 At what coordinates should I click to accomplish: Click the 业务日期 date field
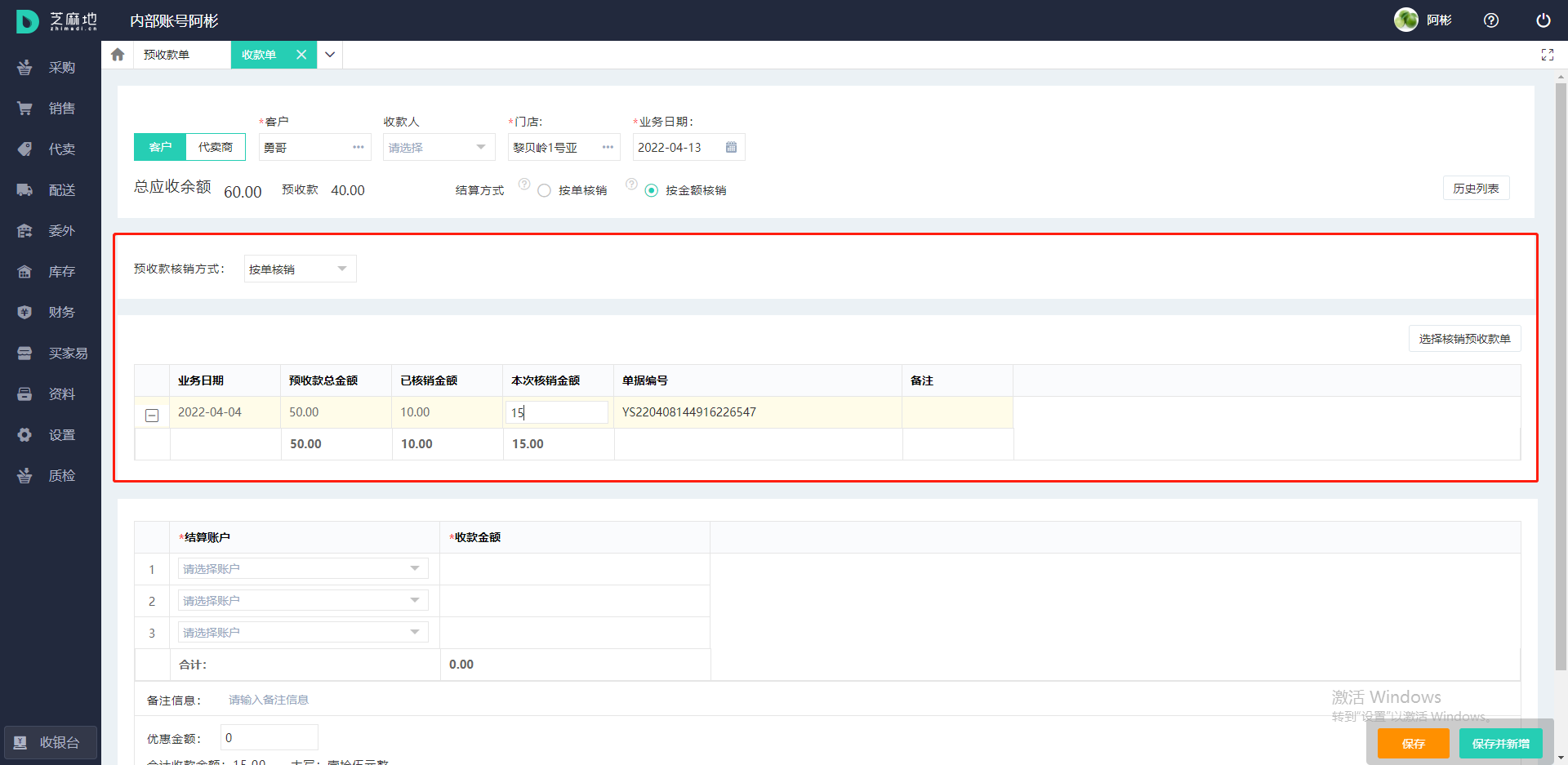pyautogui.click(x=688, y=147)
